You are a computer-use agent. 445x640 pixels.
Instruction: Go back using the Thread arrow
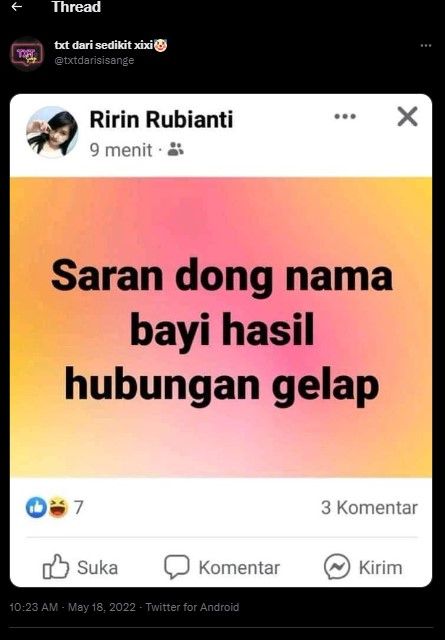(16, 6)
